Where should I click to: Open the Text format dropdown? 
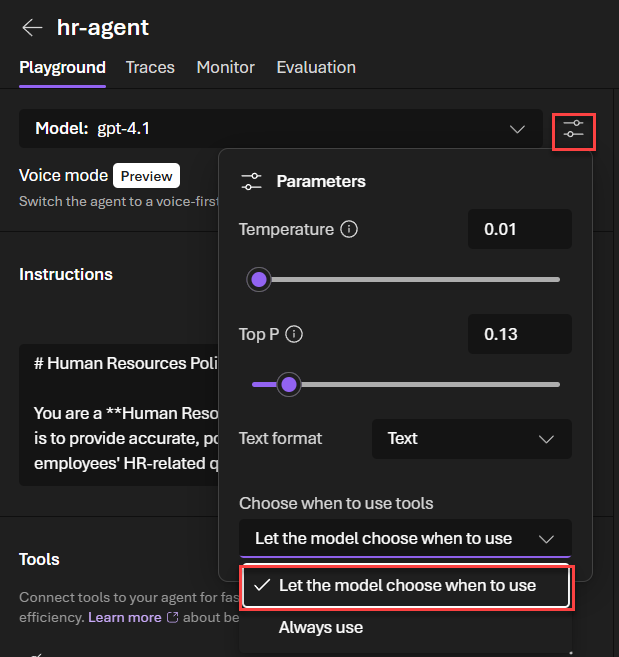coord(471,439)
